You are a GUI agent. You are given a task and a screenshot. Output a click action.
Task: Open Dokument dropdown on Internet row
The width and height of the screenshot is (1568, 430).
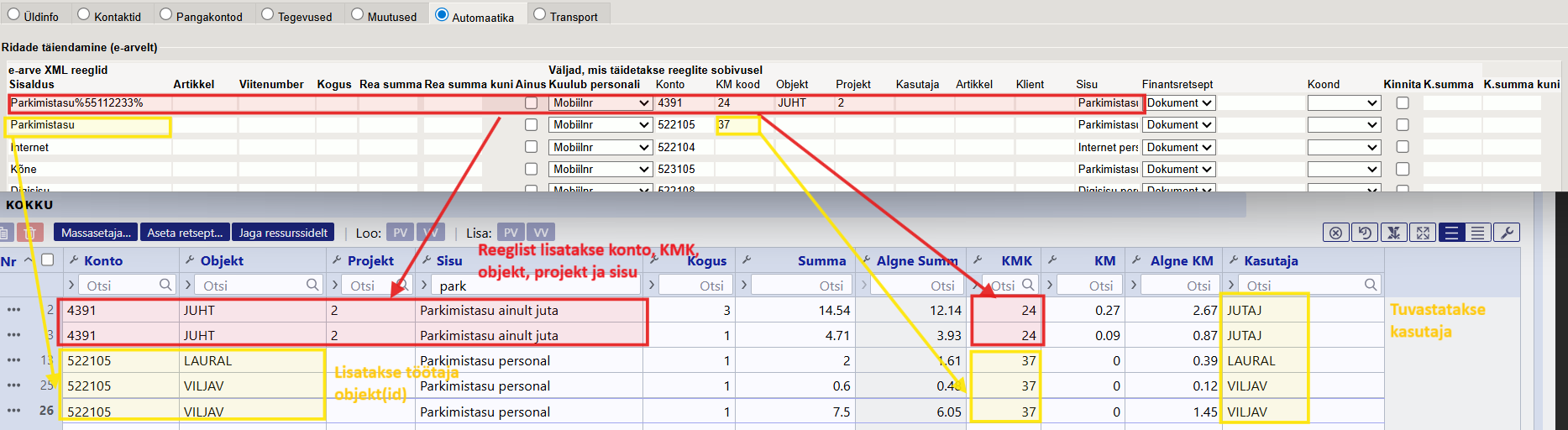coord(1179,147)
